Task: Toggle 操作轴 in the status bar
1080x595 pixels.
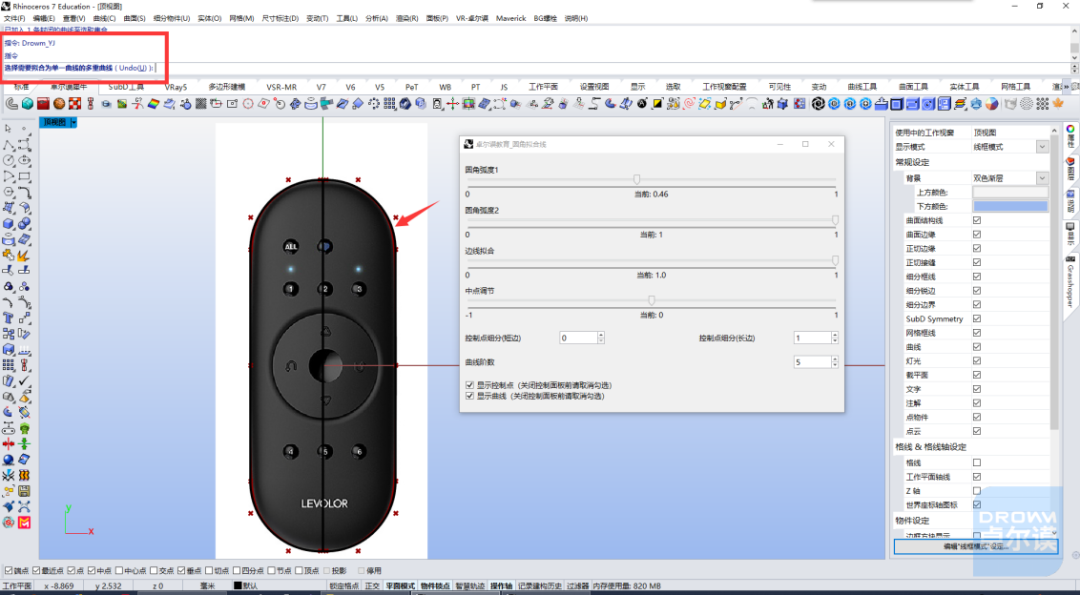Action: pos(501,586)
